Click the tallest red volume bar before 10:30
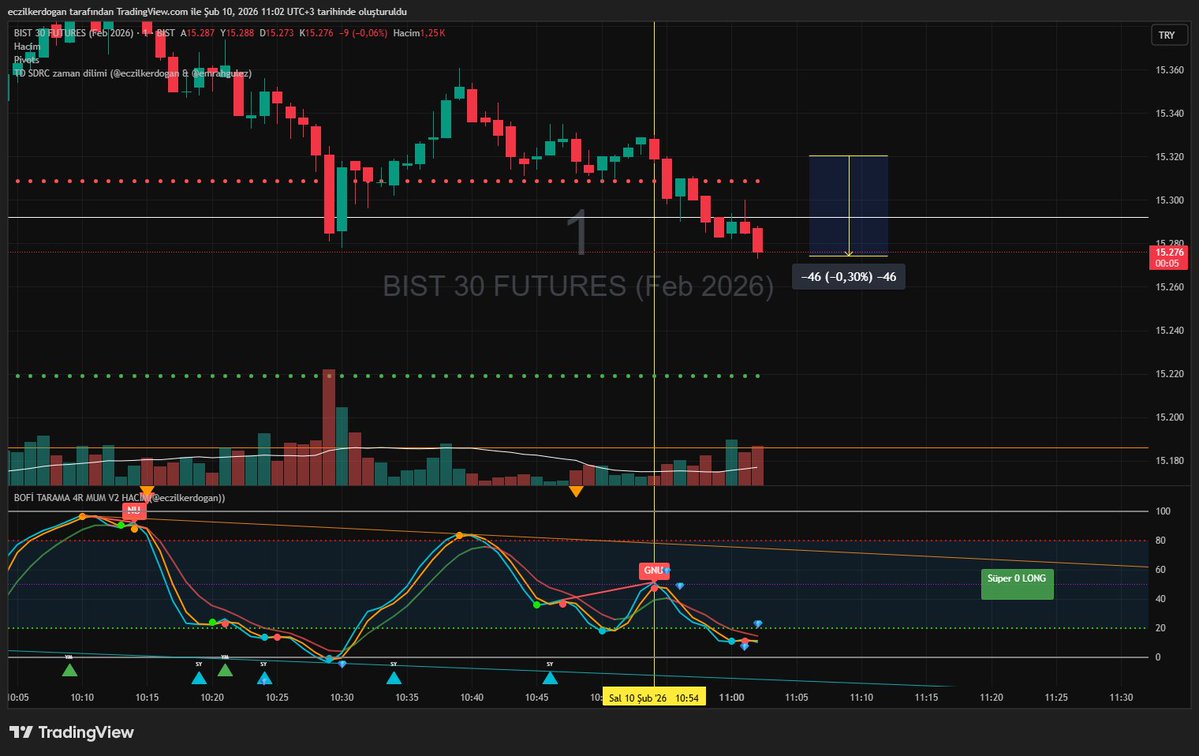 (x=329, y=427)
